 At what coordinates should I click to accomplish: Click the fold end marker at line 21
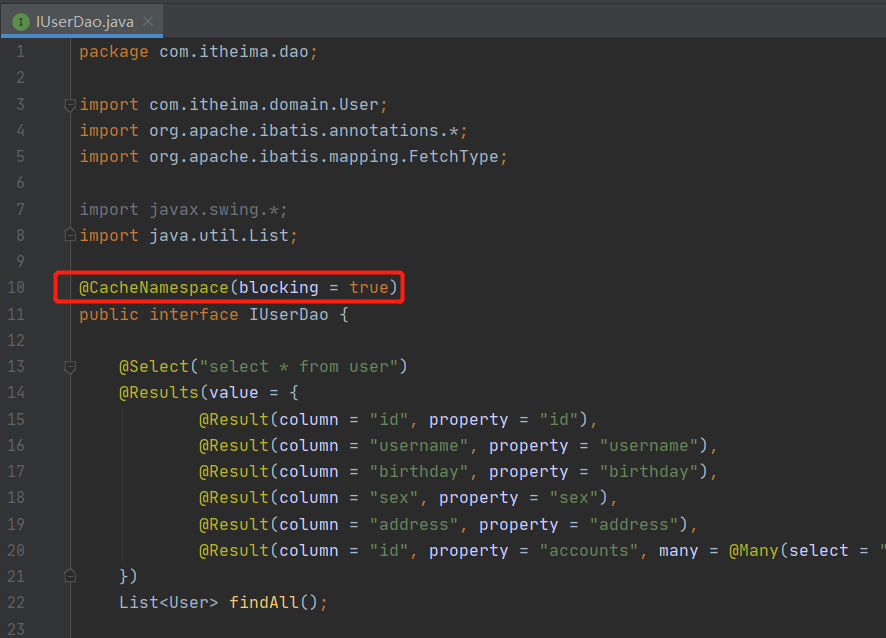coord(70,576)
